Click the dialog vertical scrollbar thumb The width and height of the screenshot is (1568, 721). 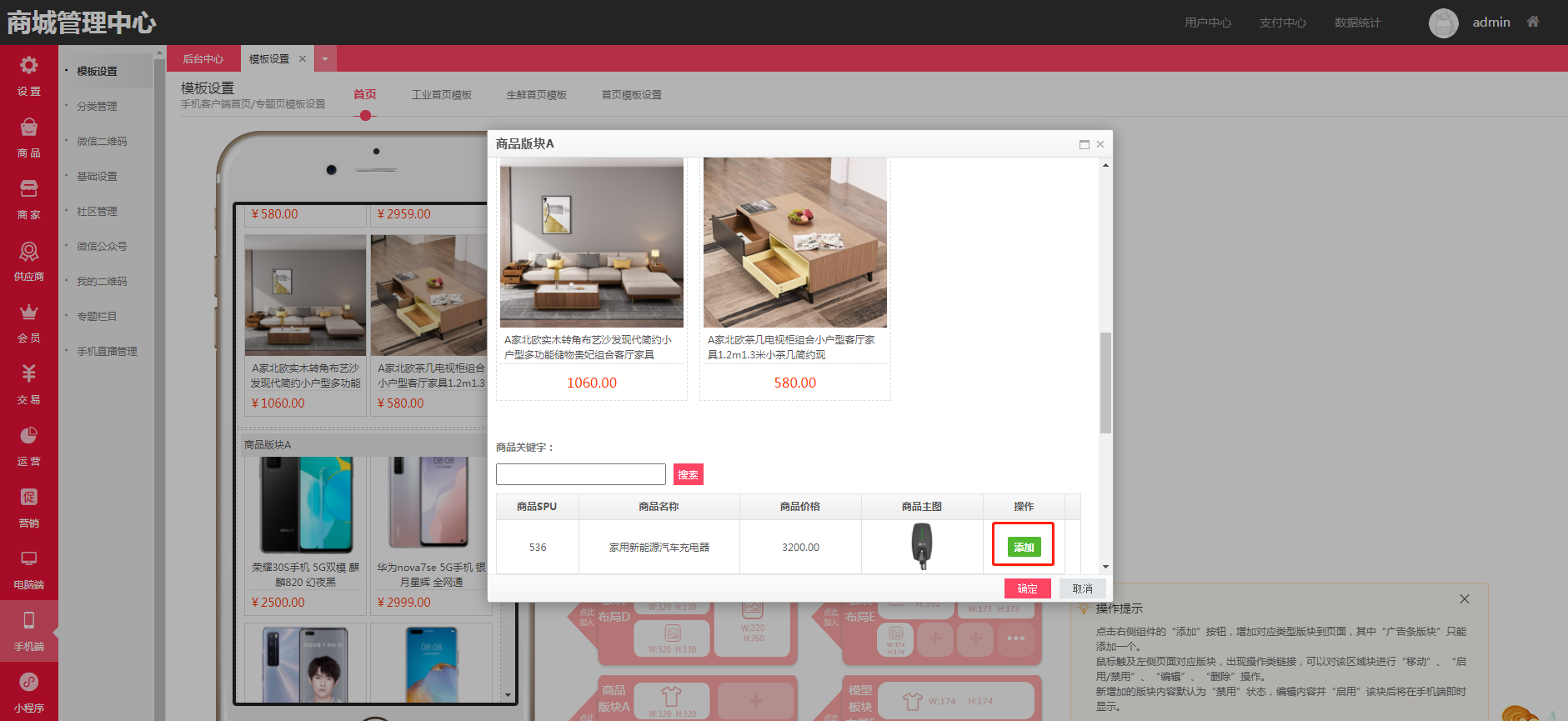(x=1105, y=383)
